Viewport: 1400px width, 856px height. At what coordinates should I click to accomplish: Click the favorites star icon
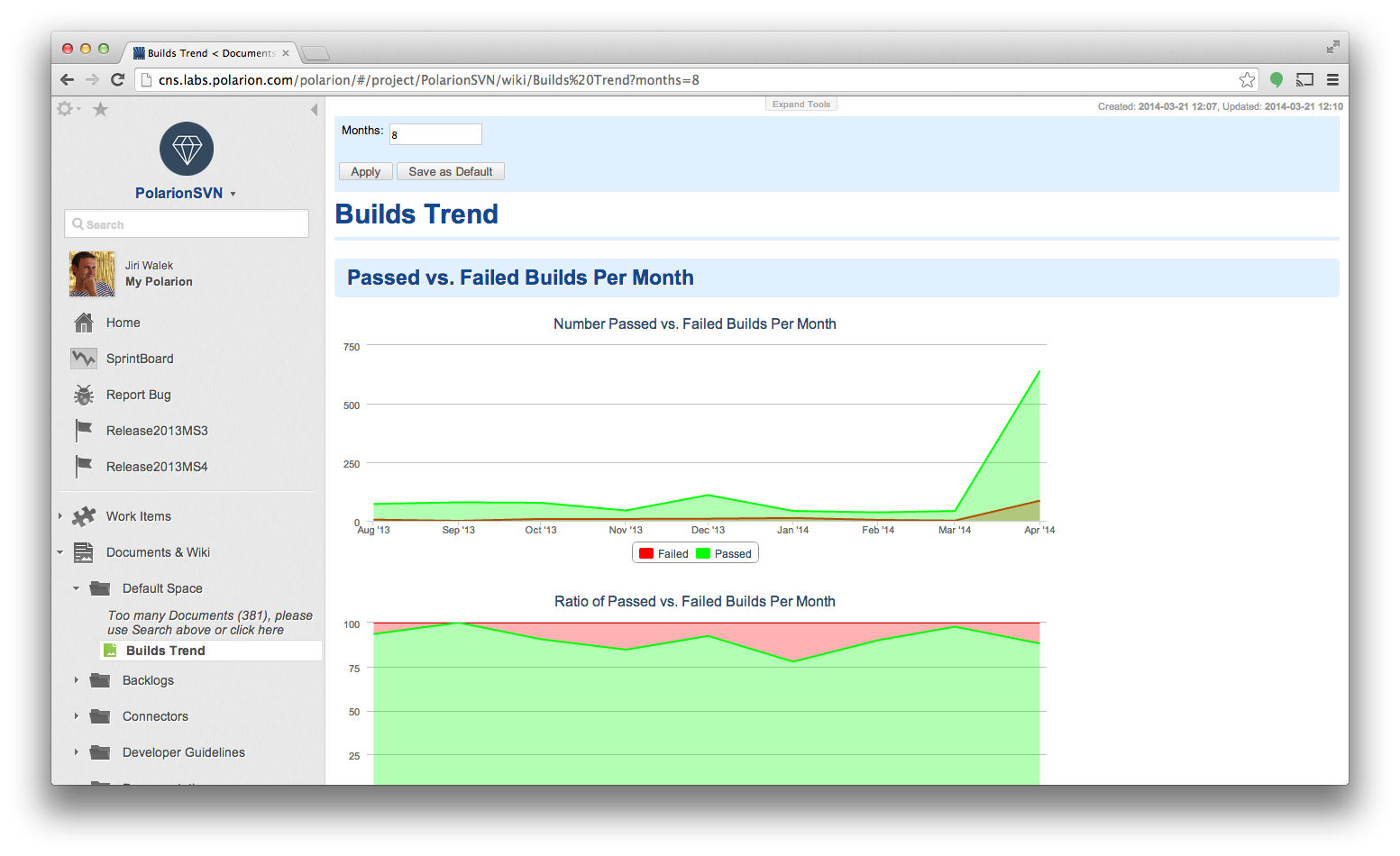(x=100, y=108)
